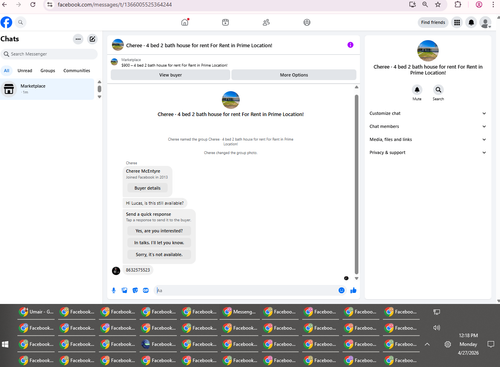Click the View buyer button

tap(170, 75)
